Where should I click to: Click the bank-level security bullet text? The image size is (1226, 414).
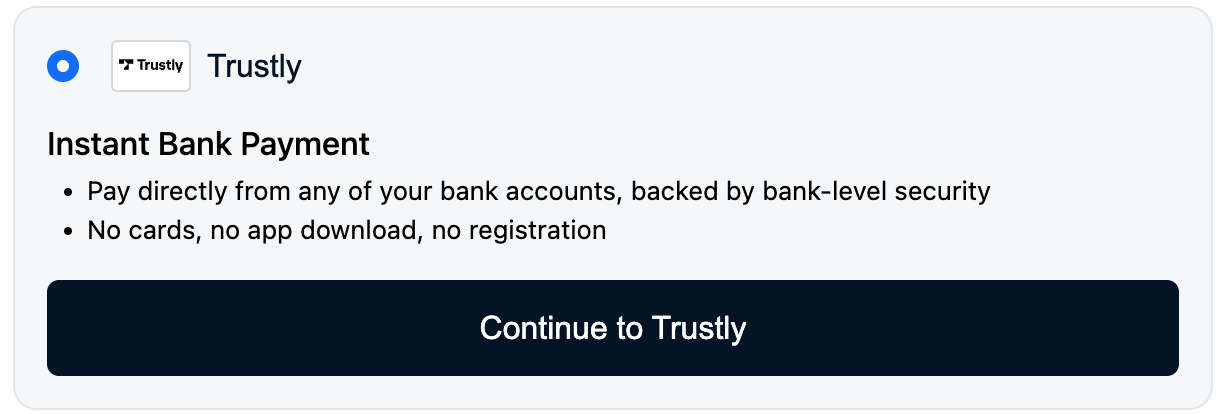point(539,191)
